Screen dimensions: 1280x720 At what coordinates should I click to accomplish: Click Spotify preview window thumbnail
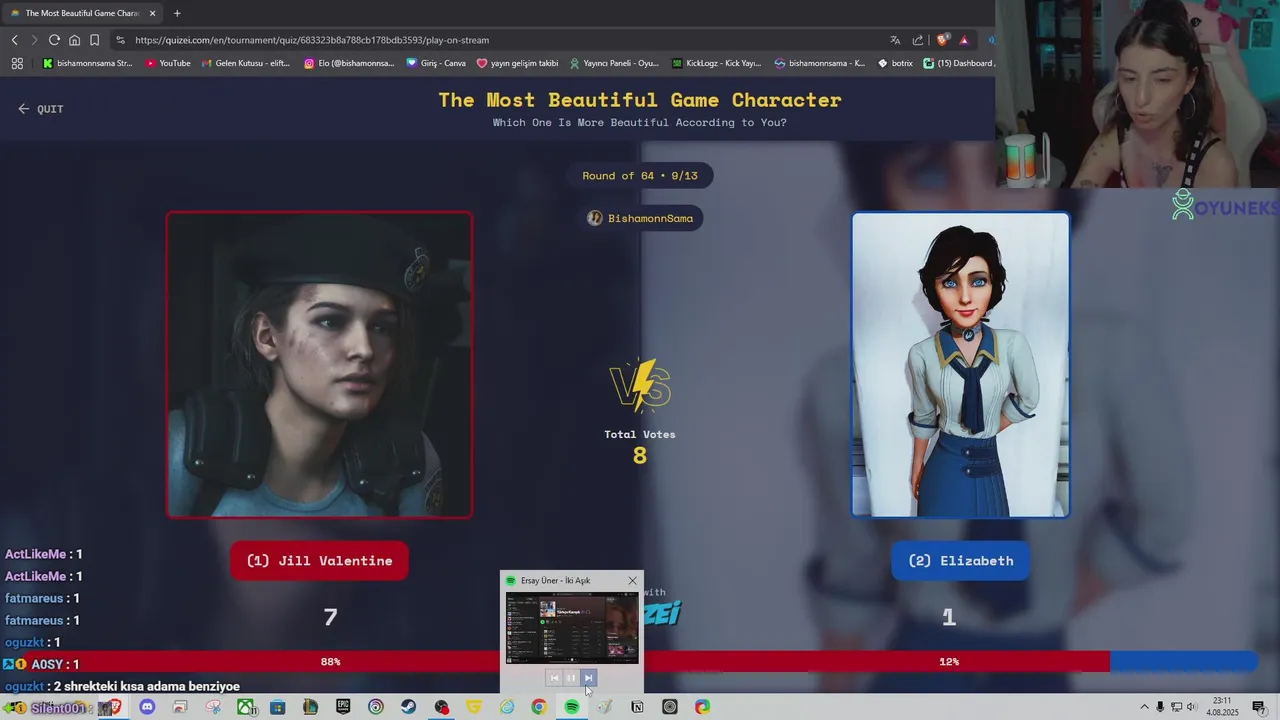[572, 628]
